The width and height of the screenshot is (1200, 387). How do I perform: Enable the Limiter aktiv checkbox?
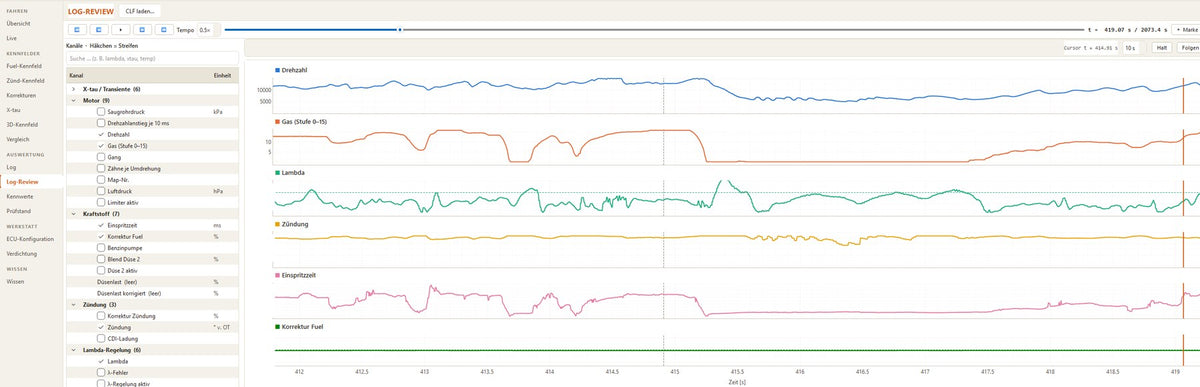pos(101,202)
